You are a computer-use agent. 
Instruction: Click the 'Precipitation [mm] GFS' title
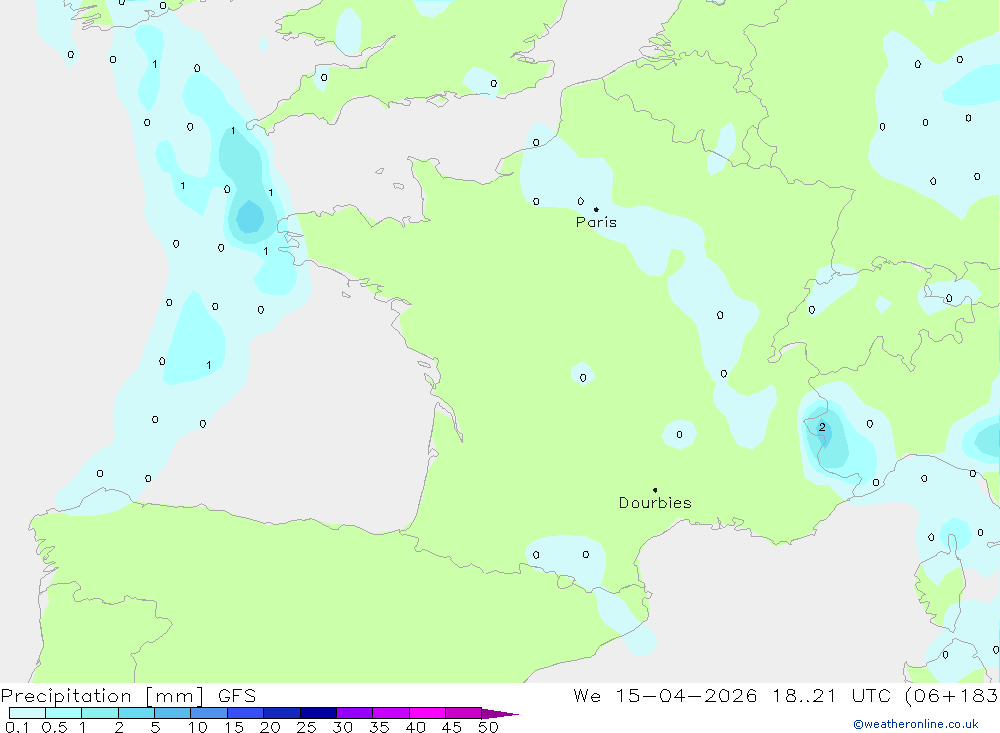click(x=128, y=695)
